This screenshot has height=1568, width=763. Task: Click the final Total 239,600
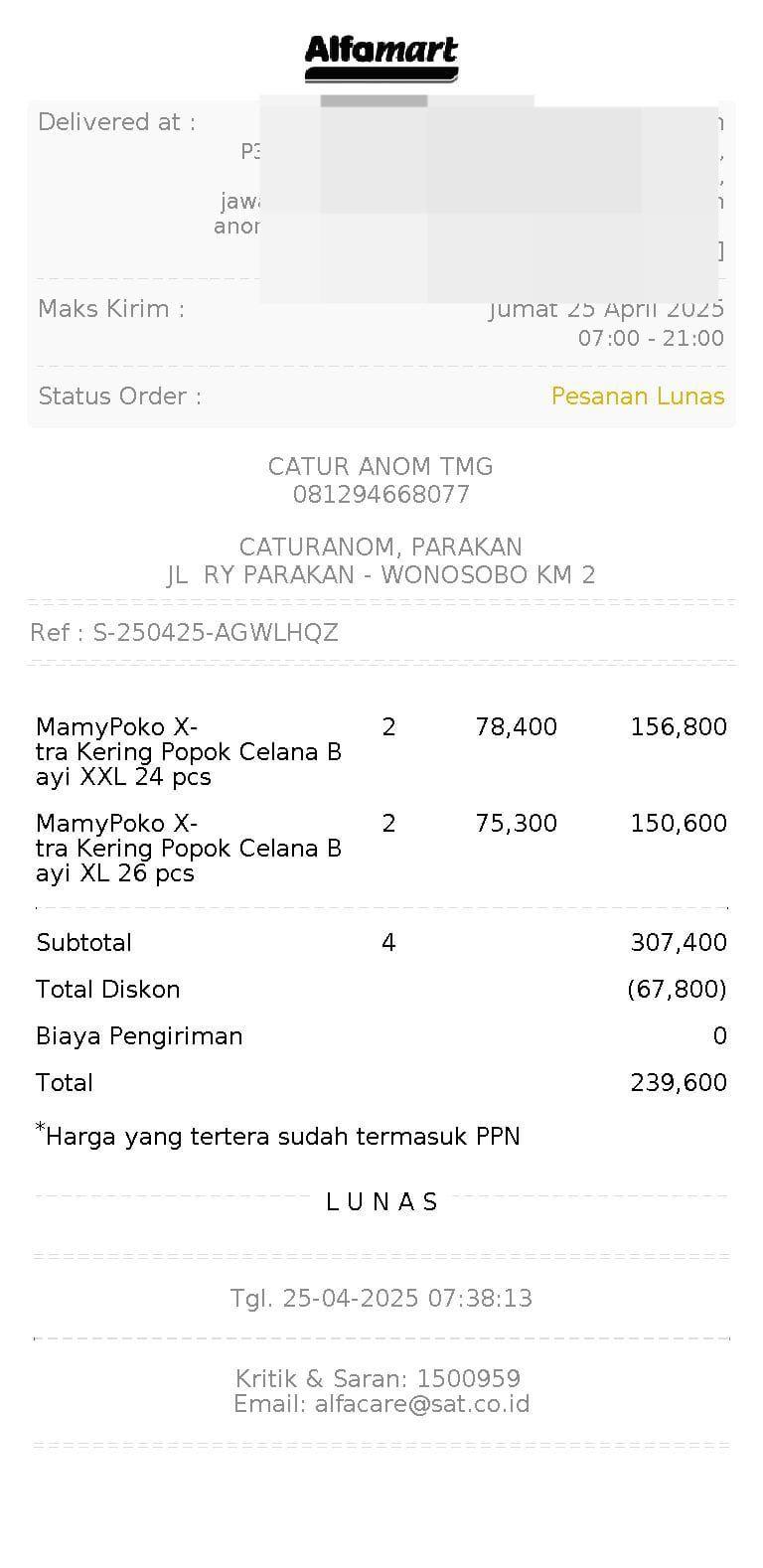coord(679,1083)
